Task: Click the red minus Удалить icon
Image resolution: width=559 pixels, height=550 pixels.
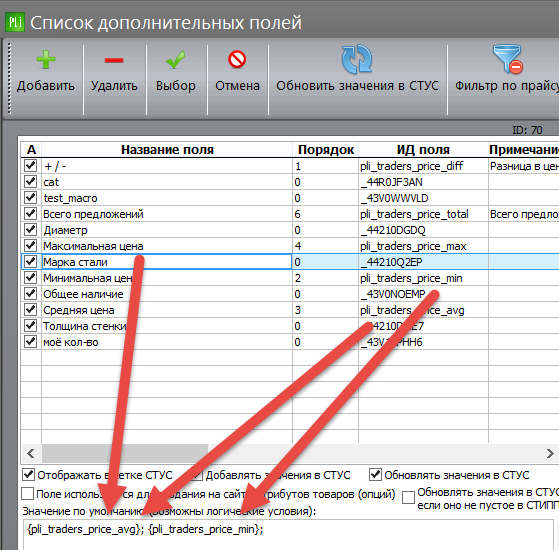Action: 114,61
